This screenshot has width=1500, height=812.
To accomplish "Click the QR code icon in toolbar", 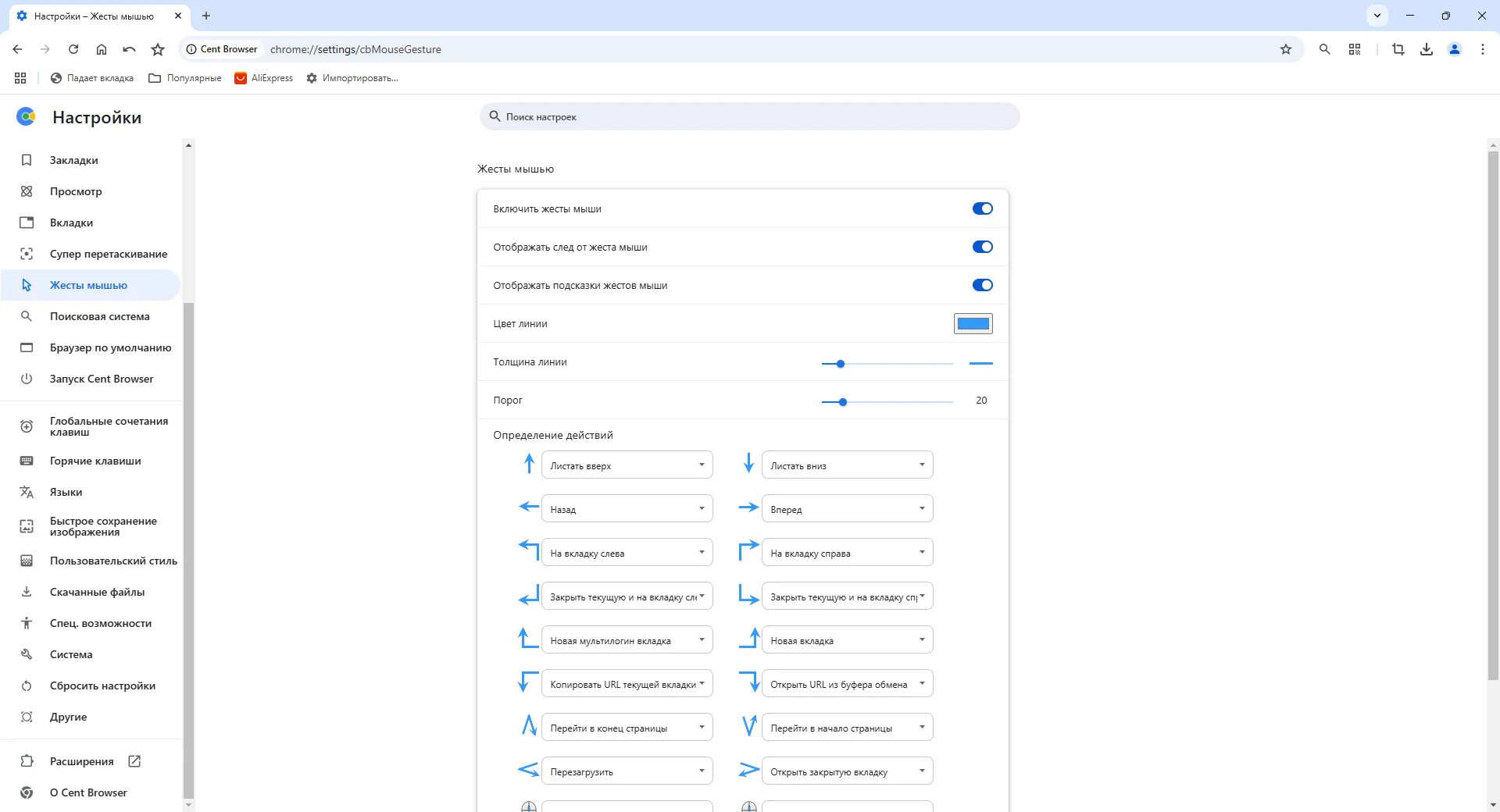I will tap(1355, 49).
